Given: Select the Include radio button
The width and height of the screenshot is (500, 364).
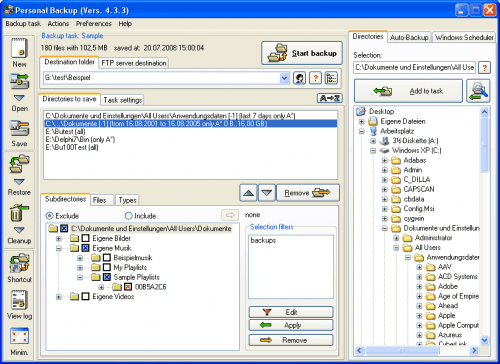Looking at the screenshot, I should (x=128, y=216).
